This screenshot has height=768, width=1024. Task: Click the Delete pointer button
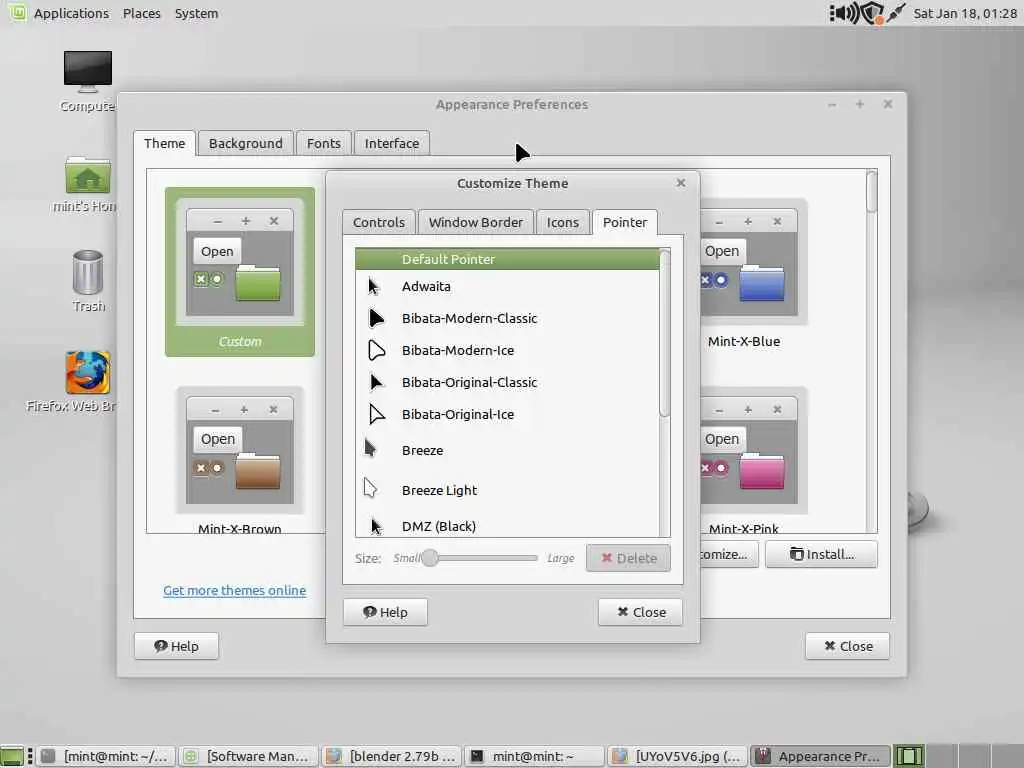tap(628, 558)
